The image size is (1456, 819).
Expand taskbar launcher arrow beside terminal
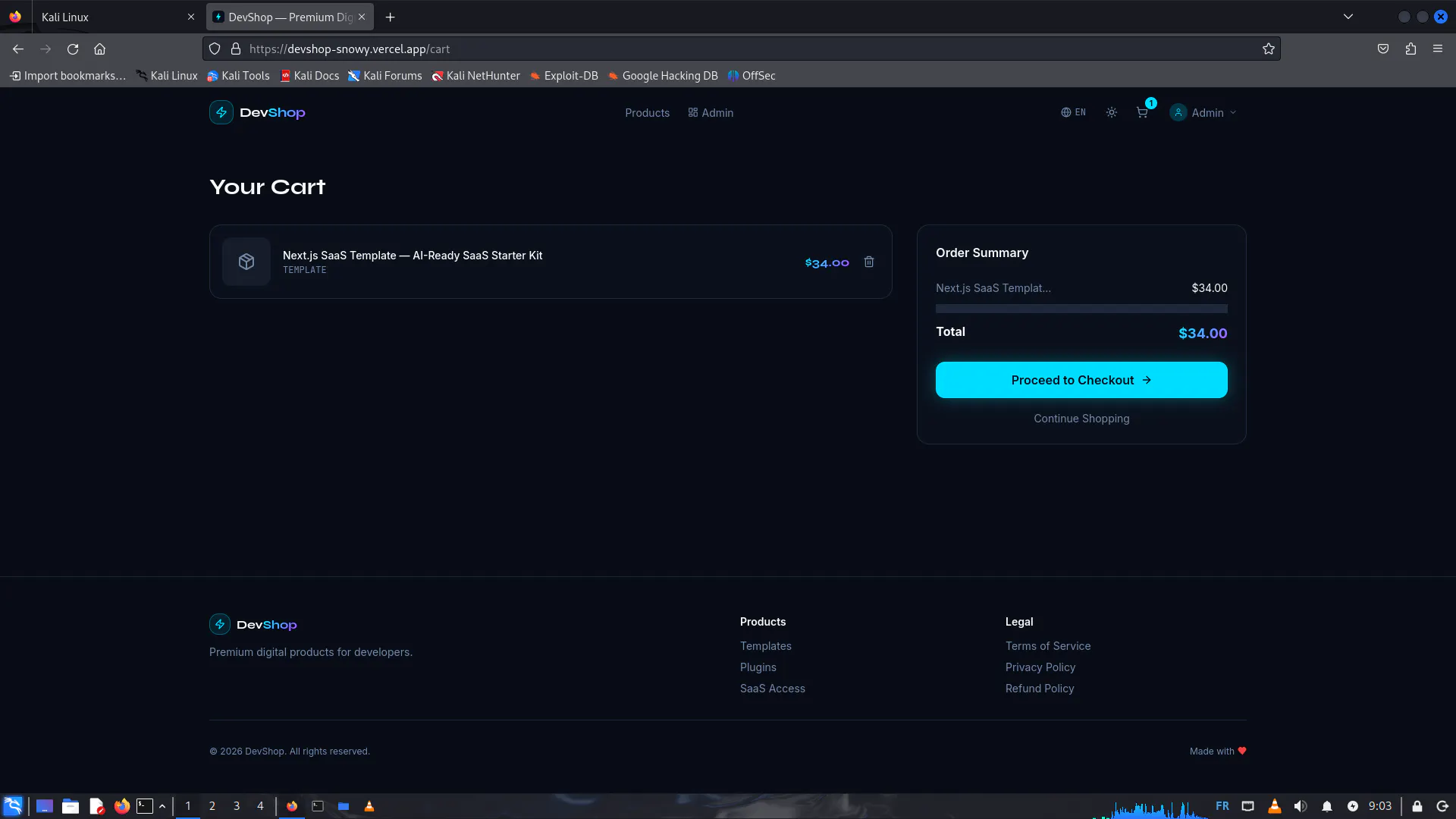(162, 806)
